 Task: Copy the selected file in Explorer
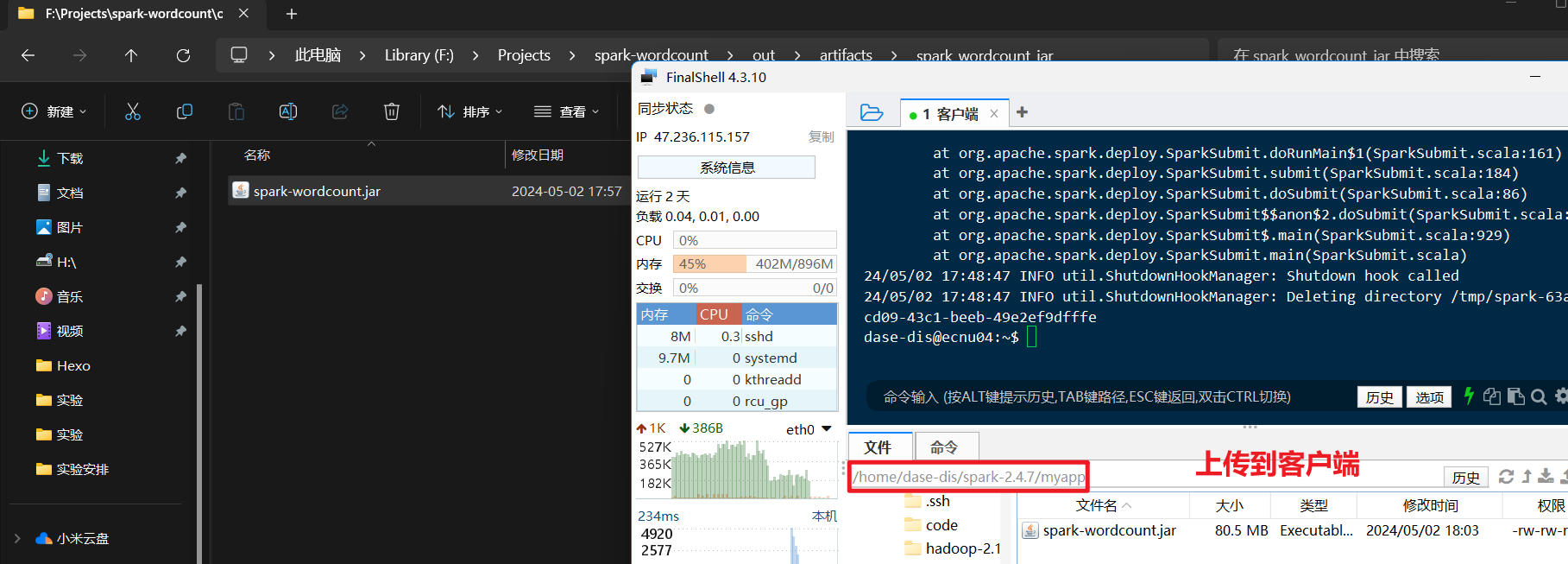tap(185, 111)
